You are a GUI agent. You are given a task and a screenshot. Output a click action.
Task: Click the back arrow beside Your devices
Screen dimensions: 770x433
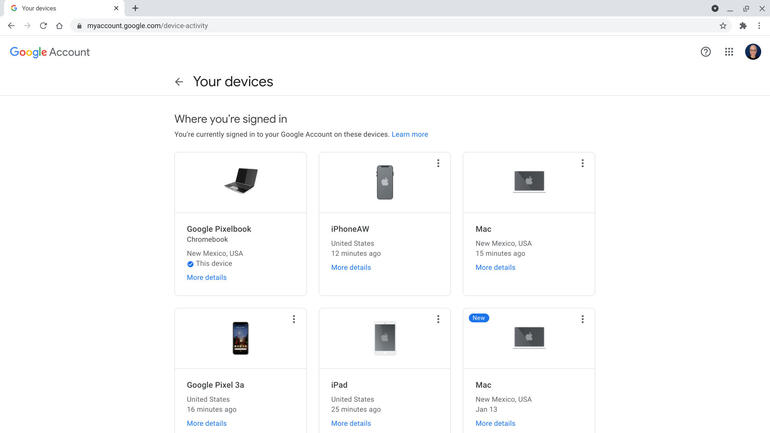pyautogui.click(x=179, y=82)
